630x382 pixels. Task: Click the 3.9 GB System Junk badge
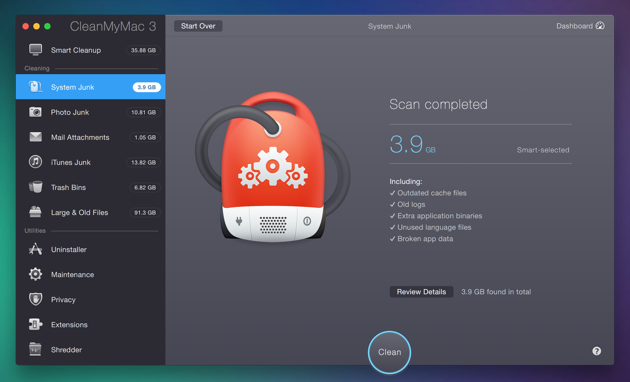(x=147, y=87)
